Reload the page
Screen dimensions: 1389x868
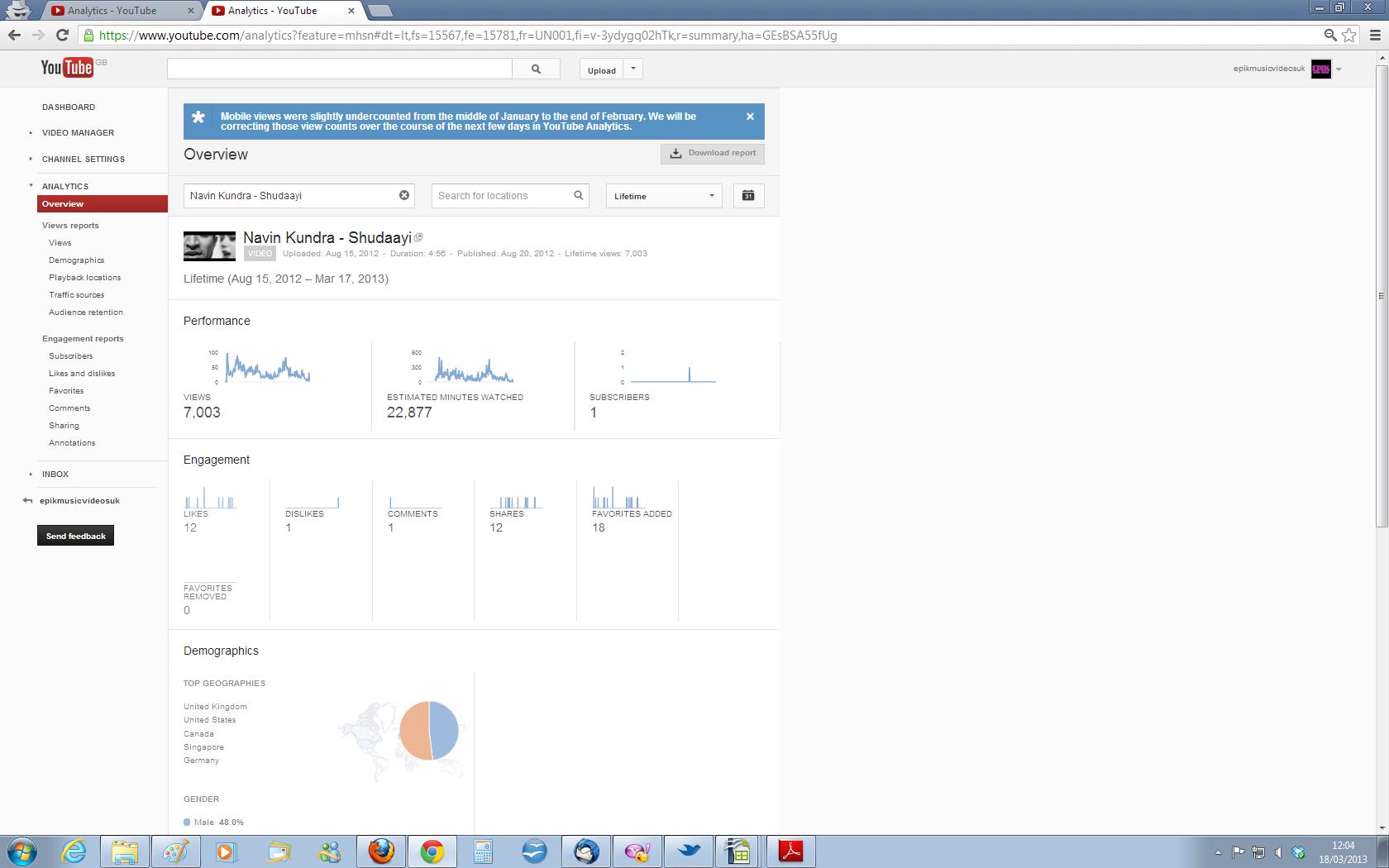(x=62, y=35)
